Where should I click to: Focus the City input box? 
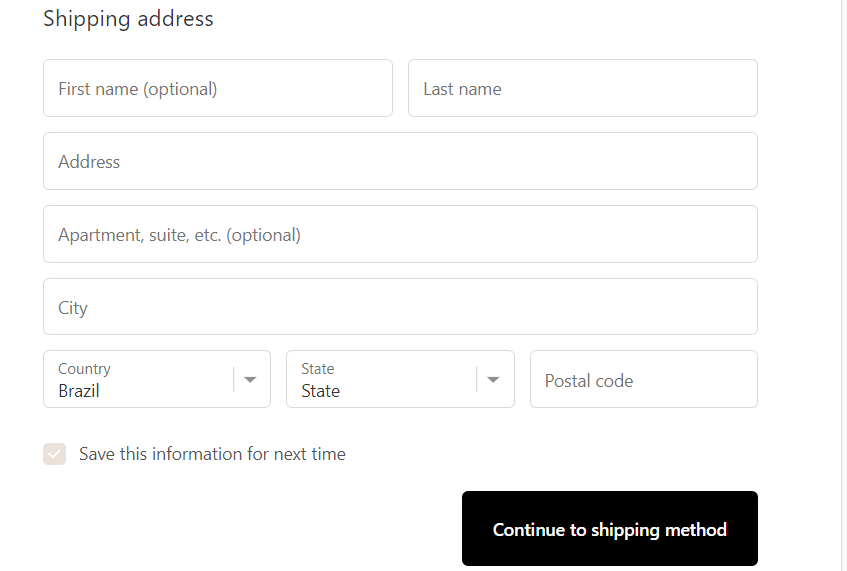pyautogui.click(x=400, y=307)
